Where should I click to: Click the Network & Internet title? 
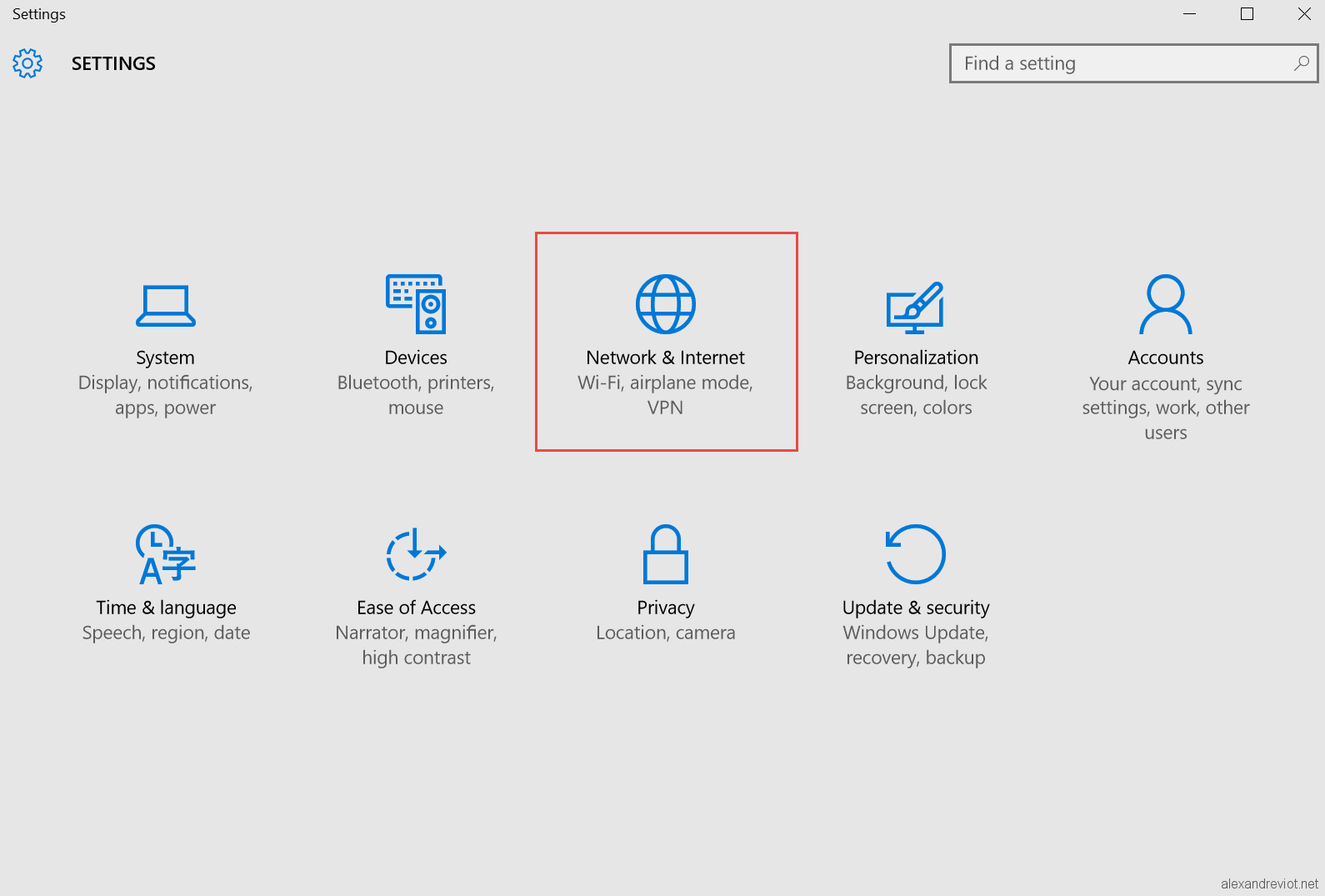pyautogui.click(x=665, y=358)
